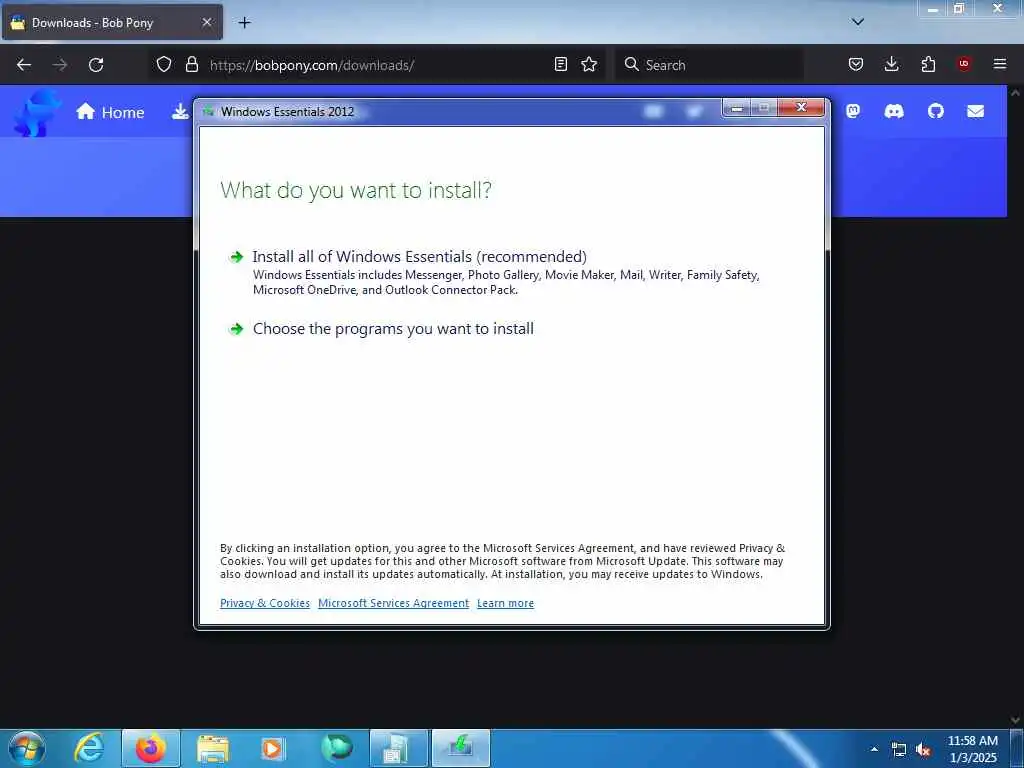Minimize the Windows Essentials 2012 window
This screenshot has width=1024, height=768.
click(737, 108)
